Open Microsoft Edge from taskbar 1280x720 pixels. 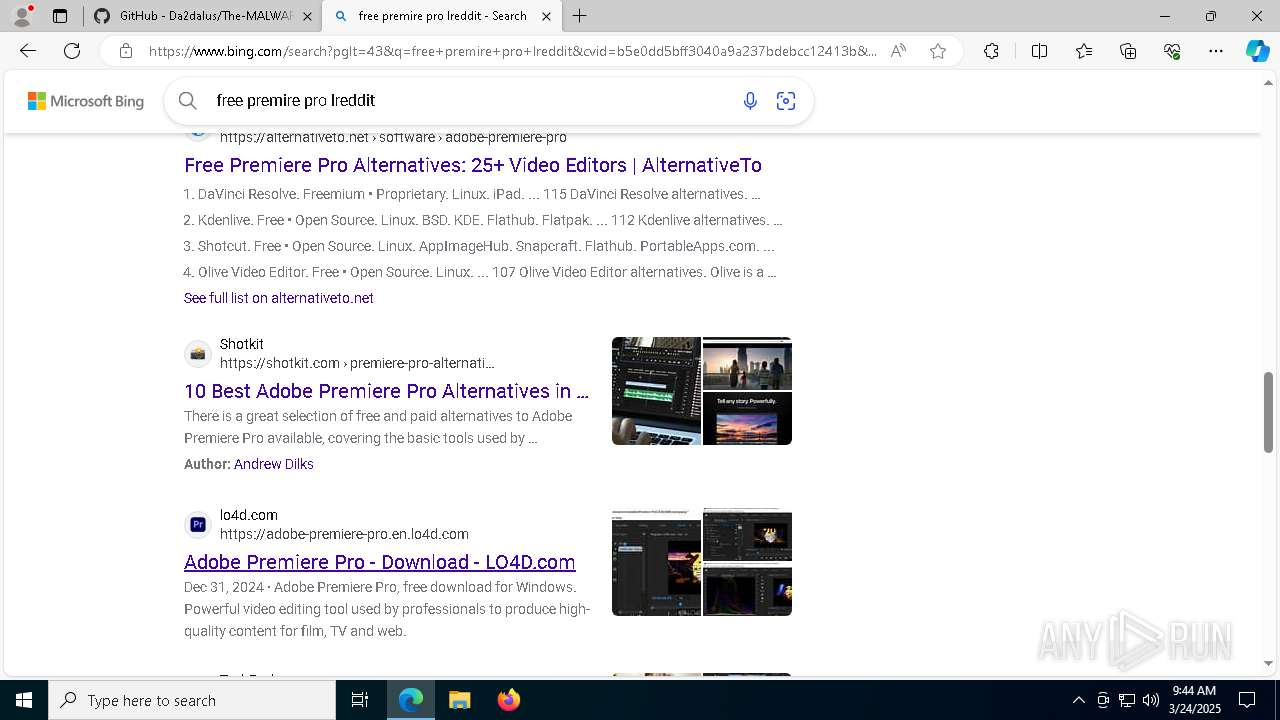point(411,700)
